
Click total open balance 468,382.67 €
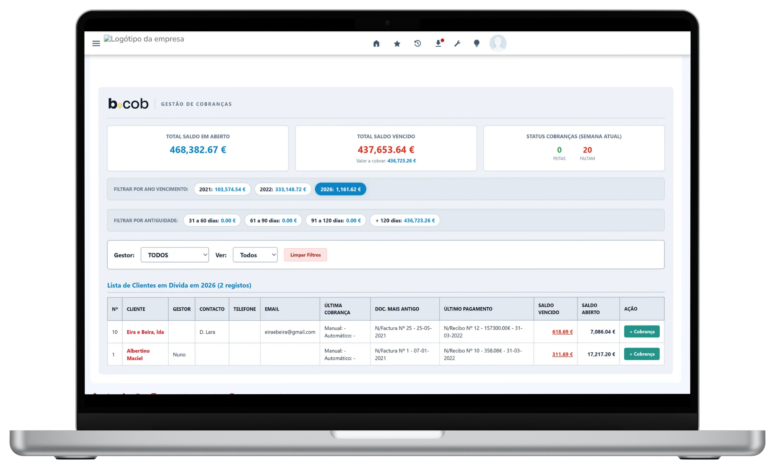(198, 150)
